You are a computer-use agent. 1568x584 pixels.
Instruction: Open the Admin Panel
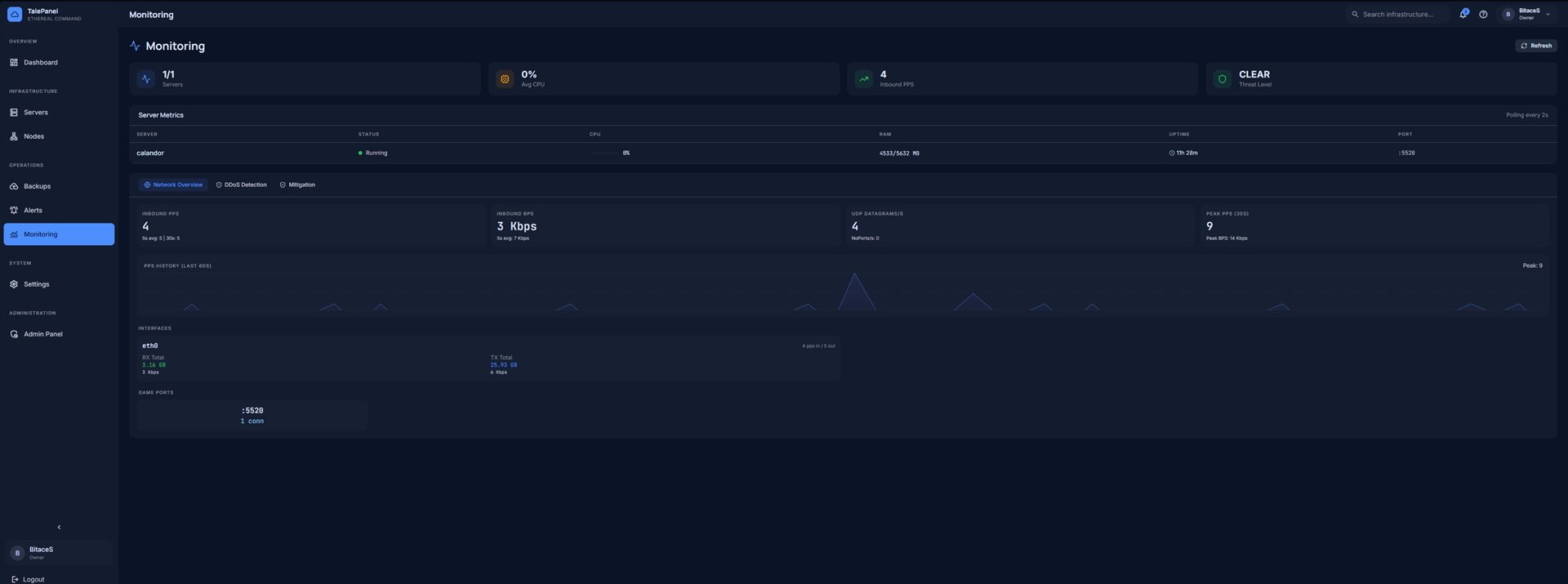click(x=59, y=334)
